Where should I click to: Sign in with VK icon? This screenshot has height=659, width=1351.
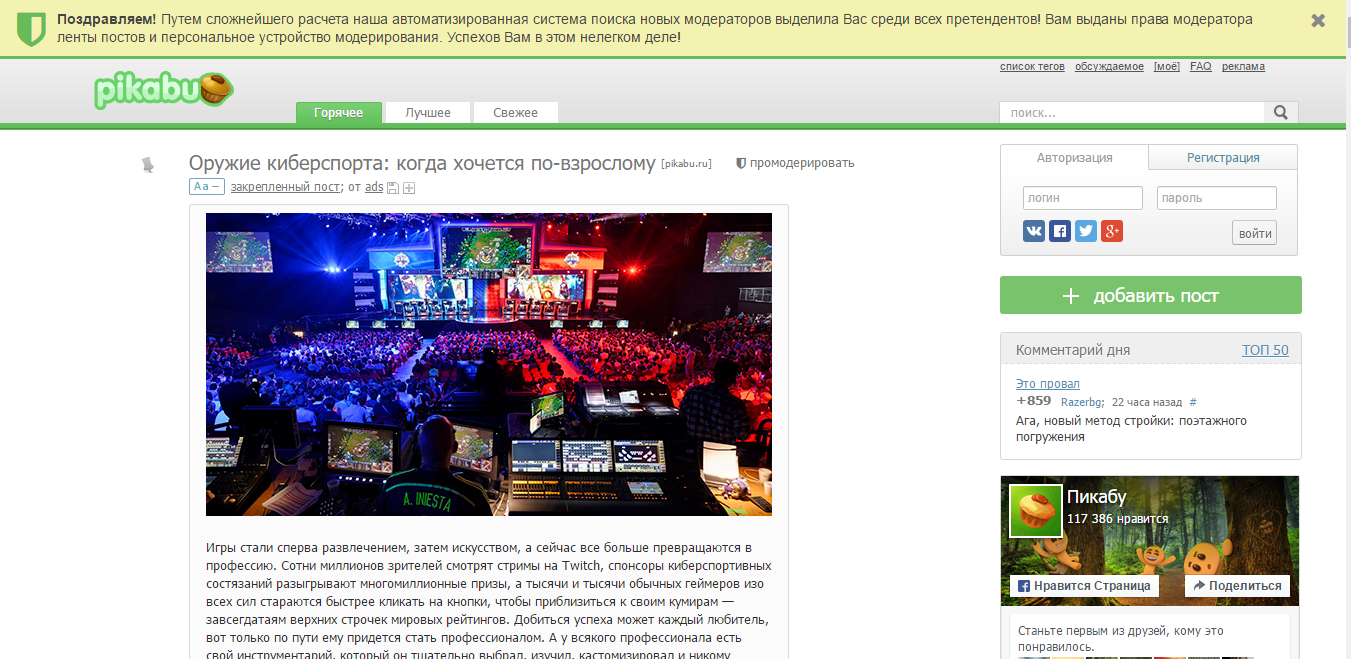(x=1034, y=231)
